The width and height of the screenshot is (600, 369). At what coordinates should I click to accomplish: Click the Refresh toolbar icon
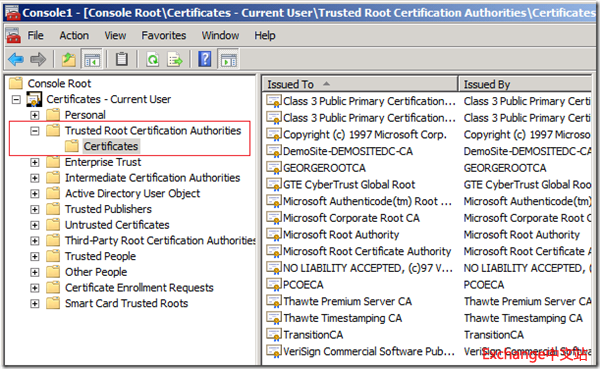click(x=153, y=59)
